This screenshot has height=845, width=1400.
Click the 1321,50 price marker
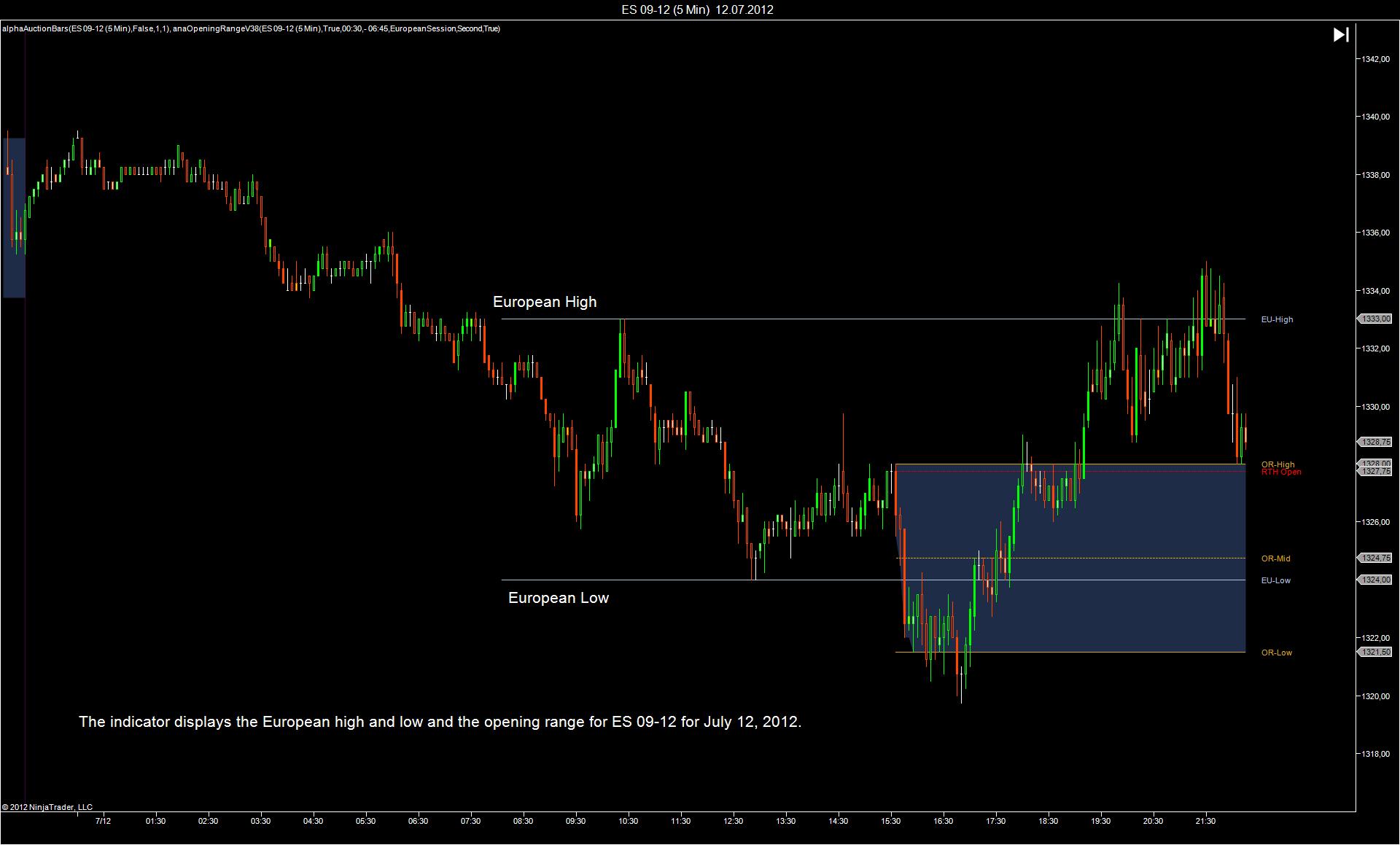tap(1375, 652)
